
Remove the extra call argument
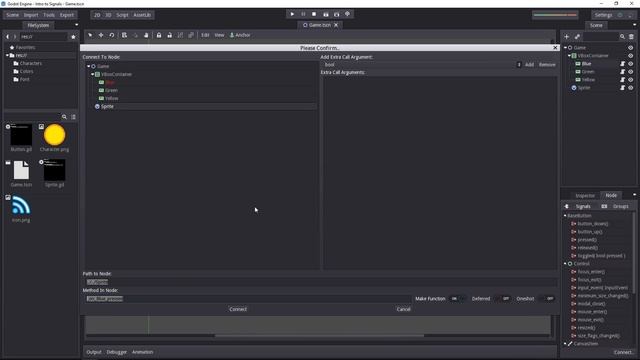(x=547, y=64)
